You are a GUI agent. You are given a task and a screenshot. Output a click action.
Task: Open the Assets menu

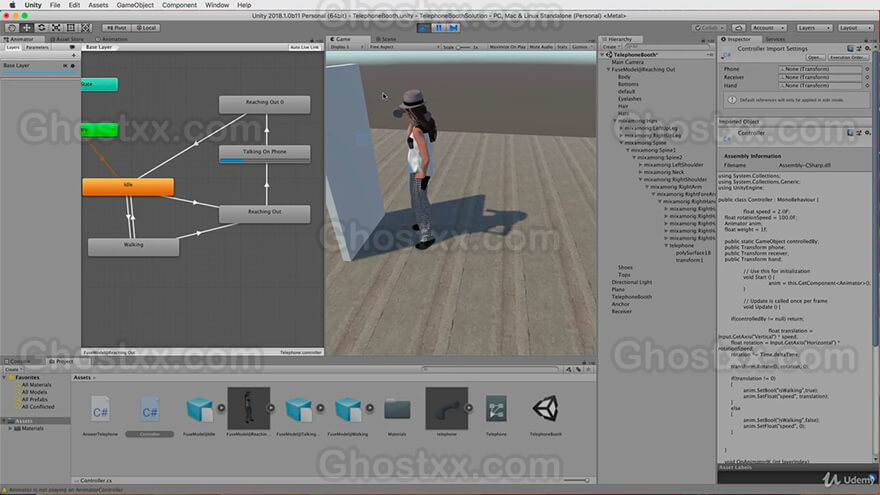tap(98, 5)
